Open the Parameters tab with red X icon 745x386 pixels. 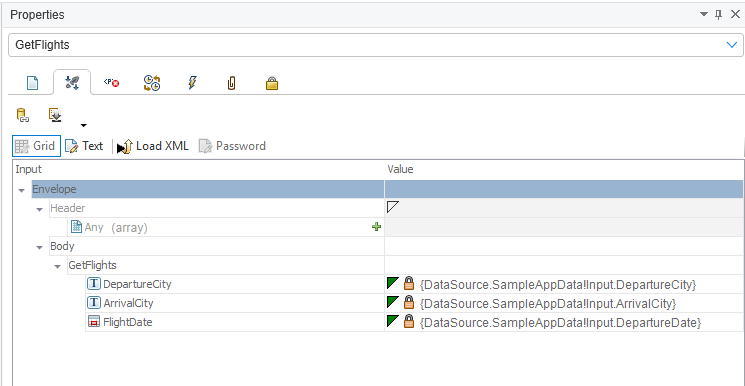[111, 83]
